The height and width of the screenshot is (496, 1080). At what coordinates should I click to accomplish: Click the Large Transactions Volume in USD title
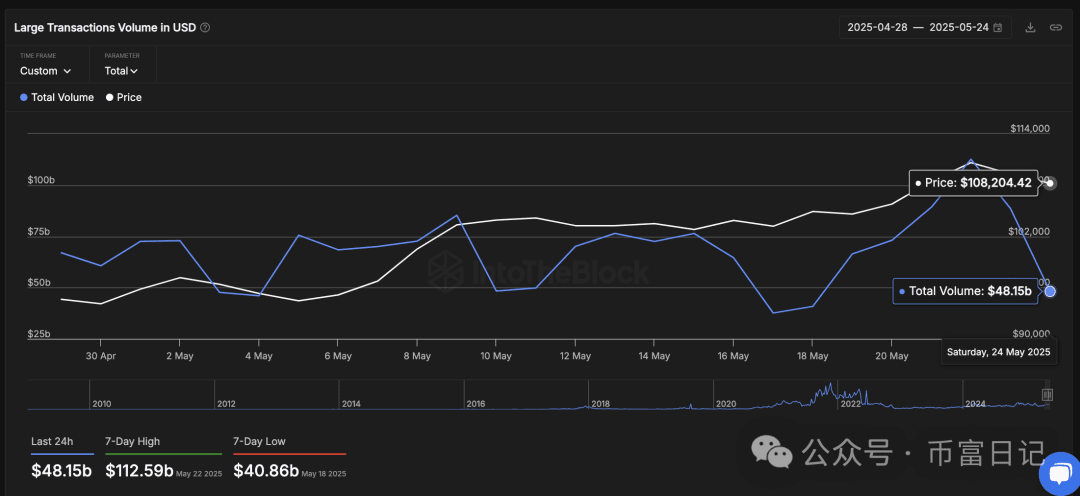pos(105,28)
